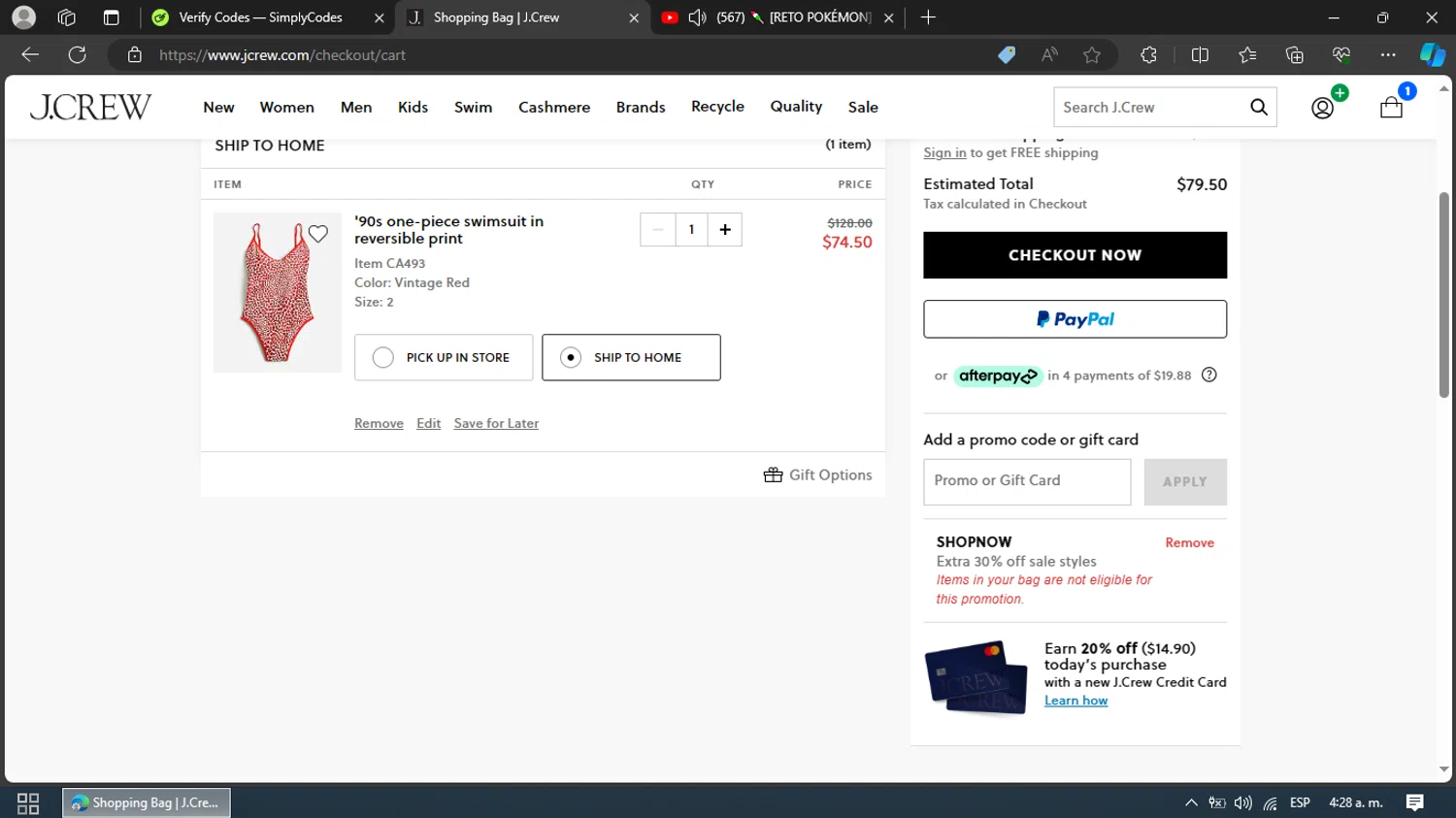
Task: View site information lock icon
Action: tap(135, 55)
